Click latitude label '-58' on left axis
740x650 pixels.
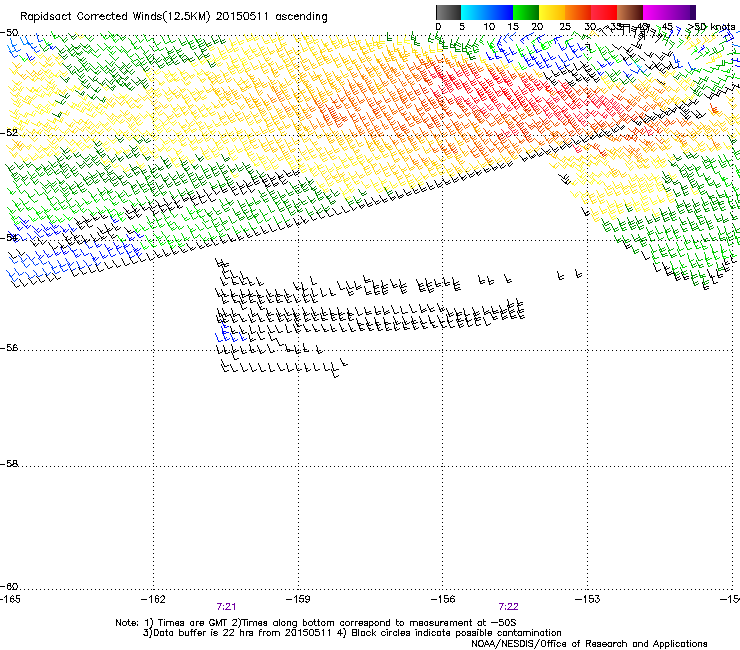9,464
